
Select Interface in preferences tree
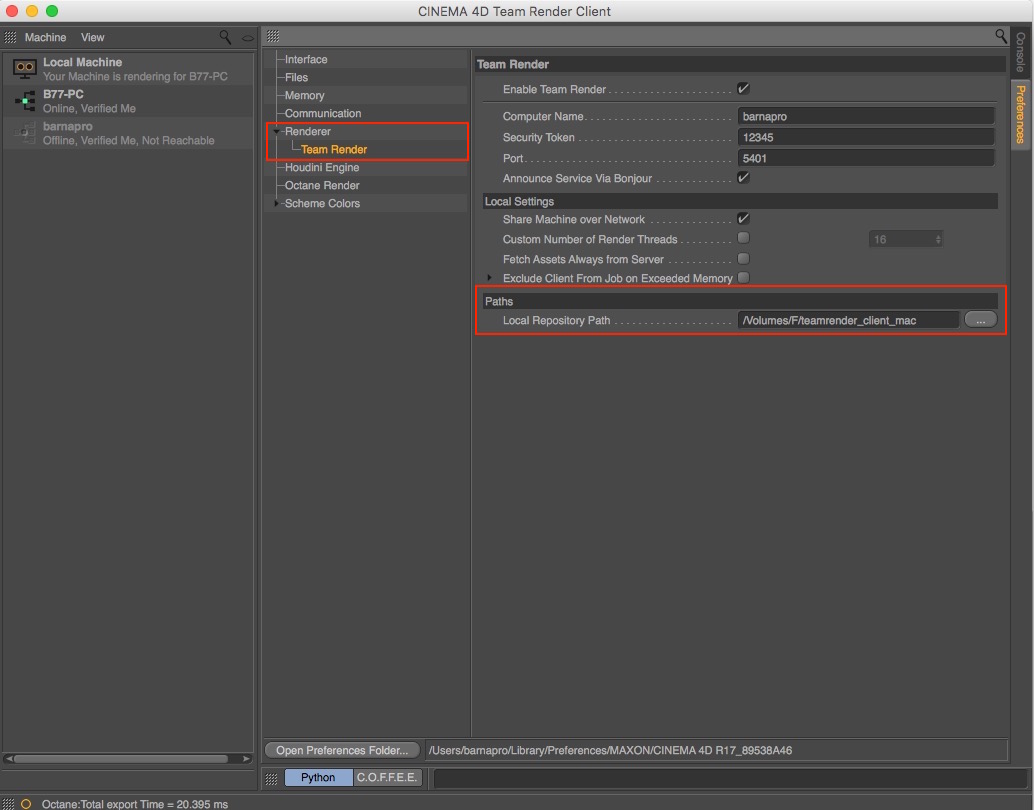[306, 59]
